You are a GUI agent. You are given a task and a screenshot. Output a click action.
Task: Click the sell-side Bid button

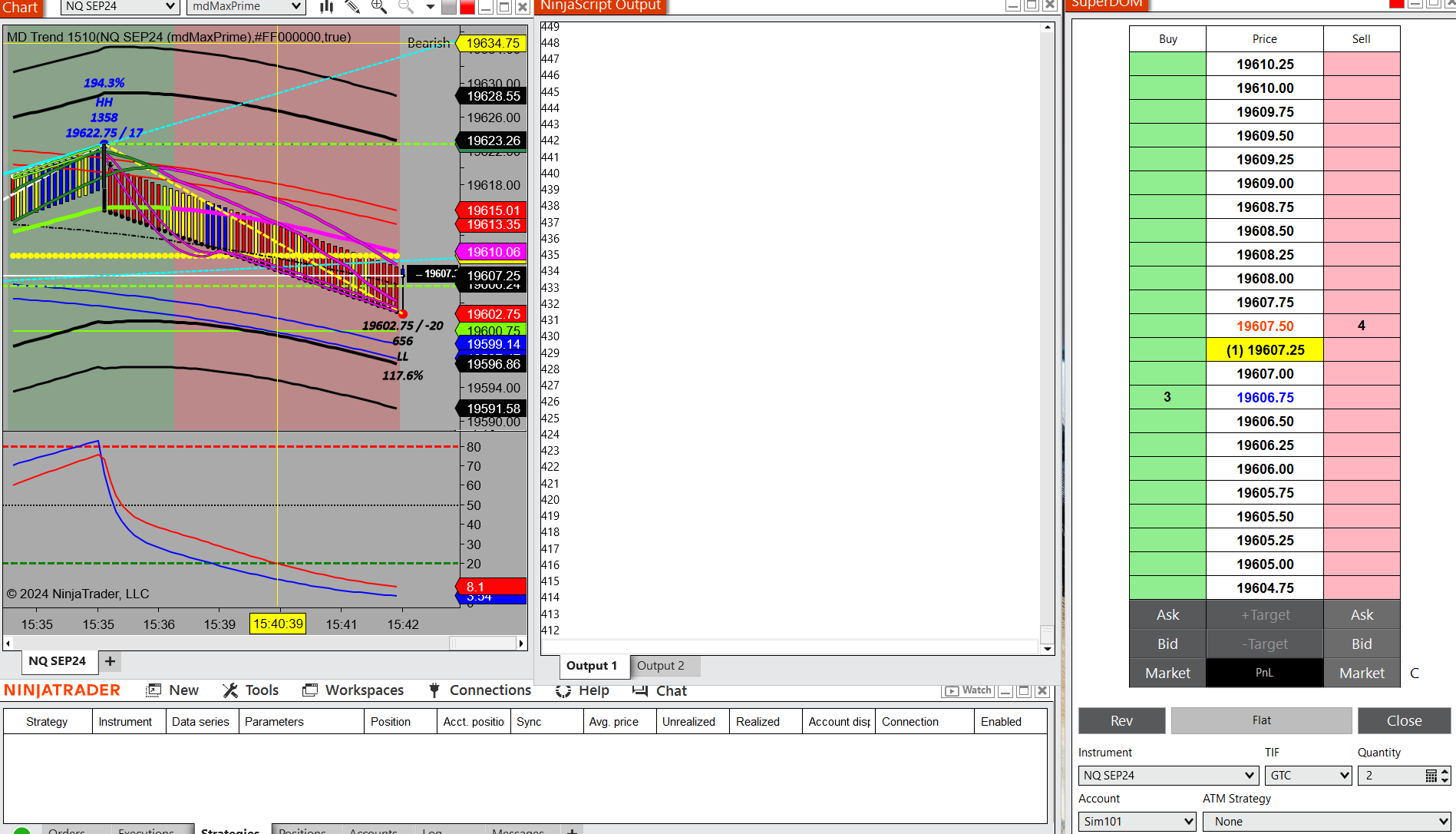click(1362, 644)
